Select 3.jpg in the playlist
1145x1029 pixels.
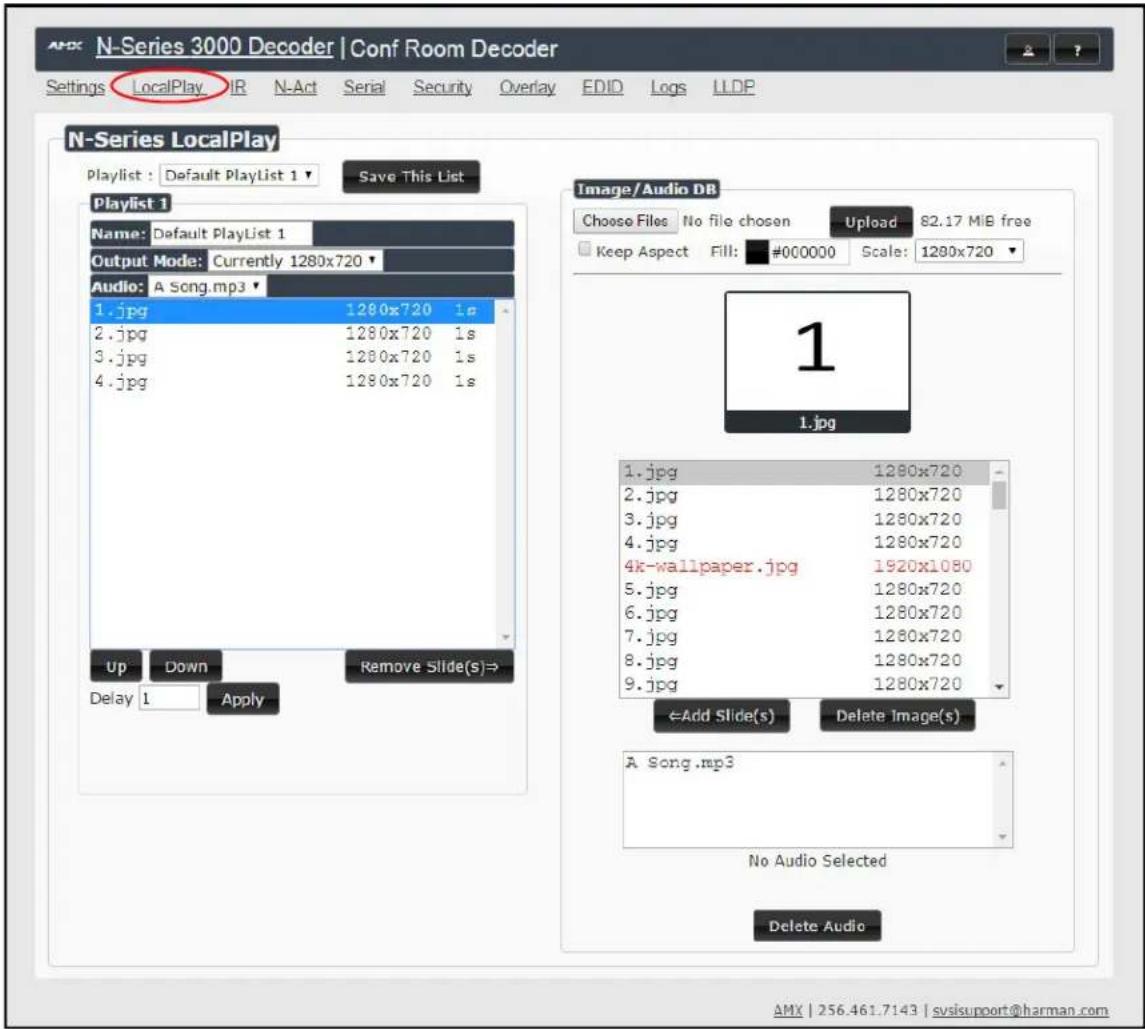coord(292,357)
